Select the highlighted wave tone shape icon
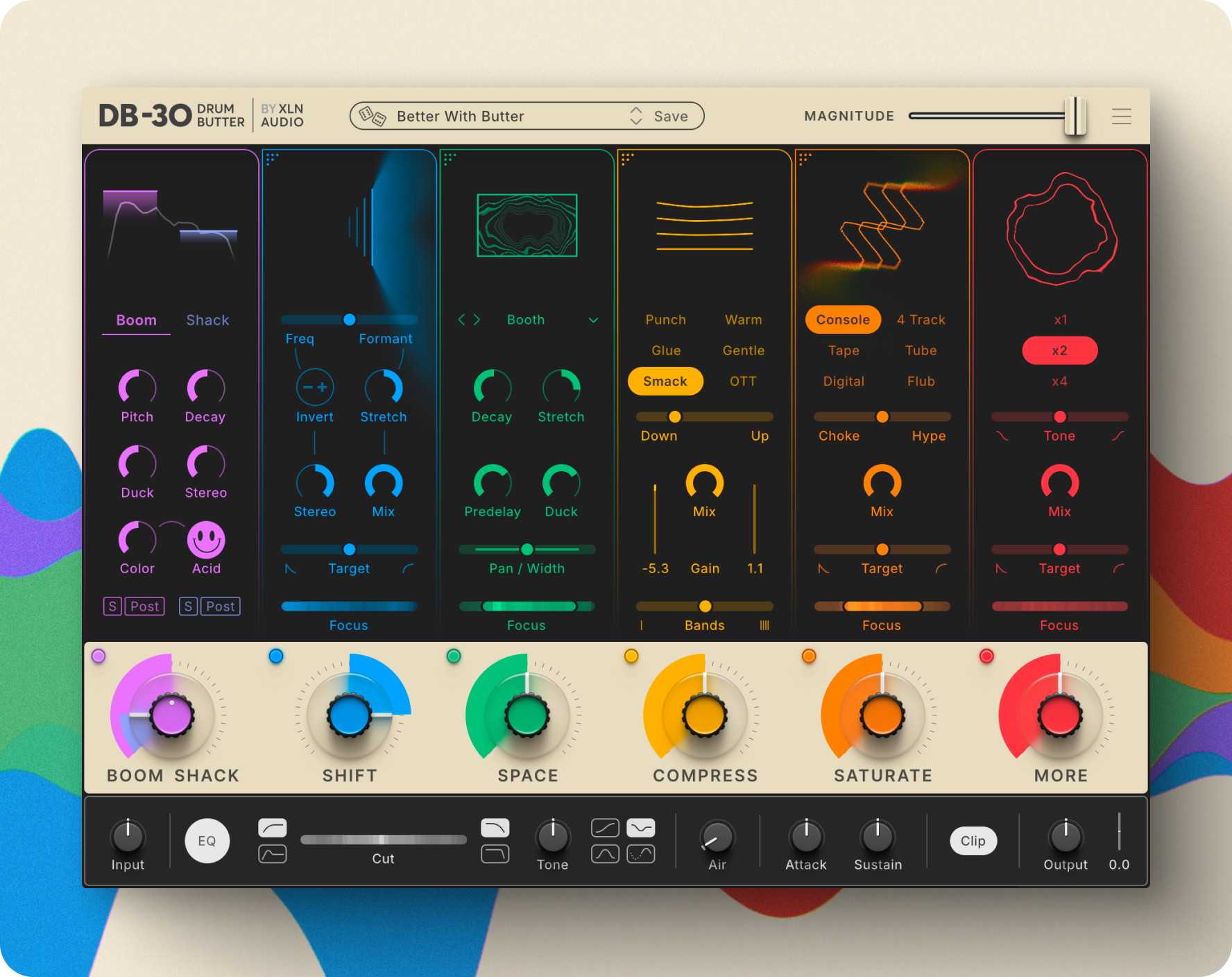The image size is (1232, 977). point(641,827)
